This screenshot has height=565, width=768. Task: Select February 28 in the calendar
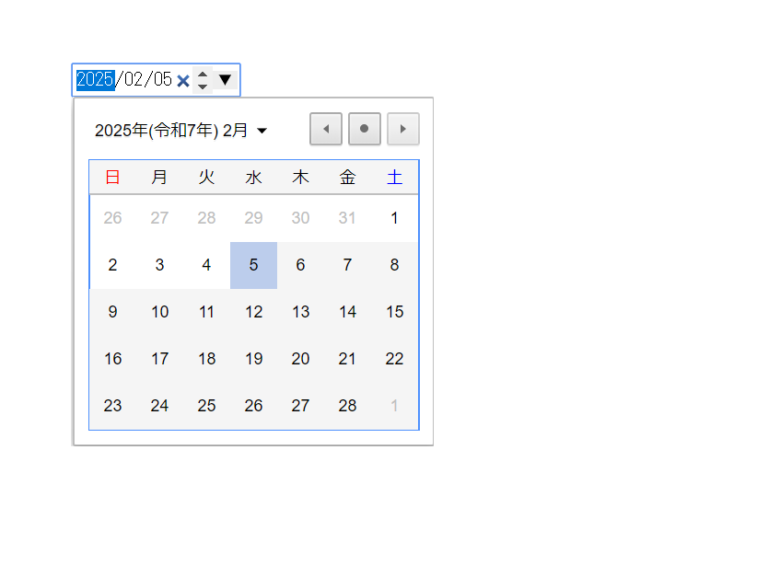coord(348,406)
